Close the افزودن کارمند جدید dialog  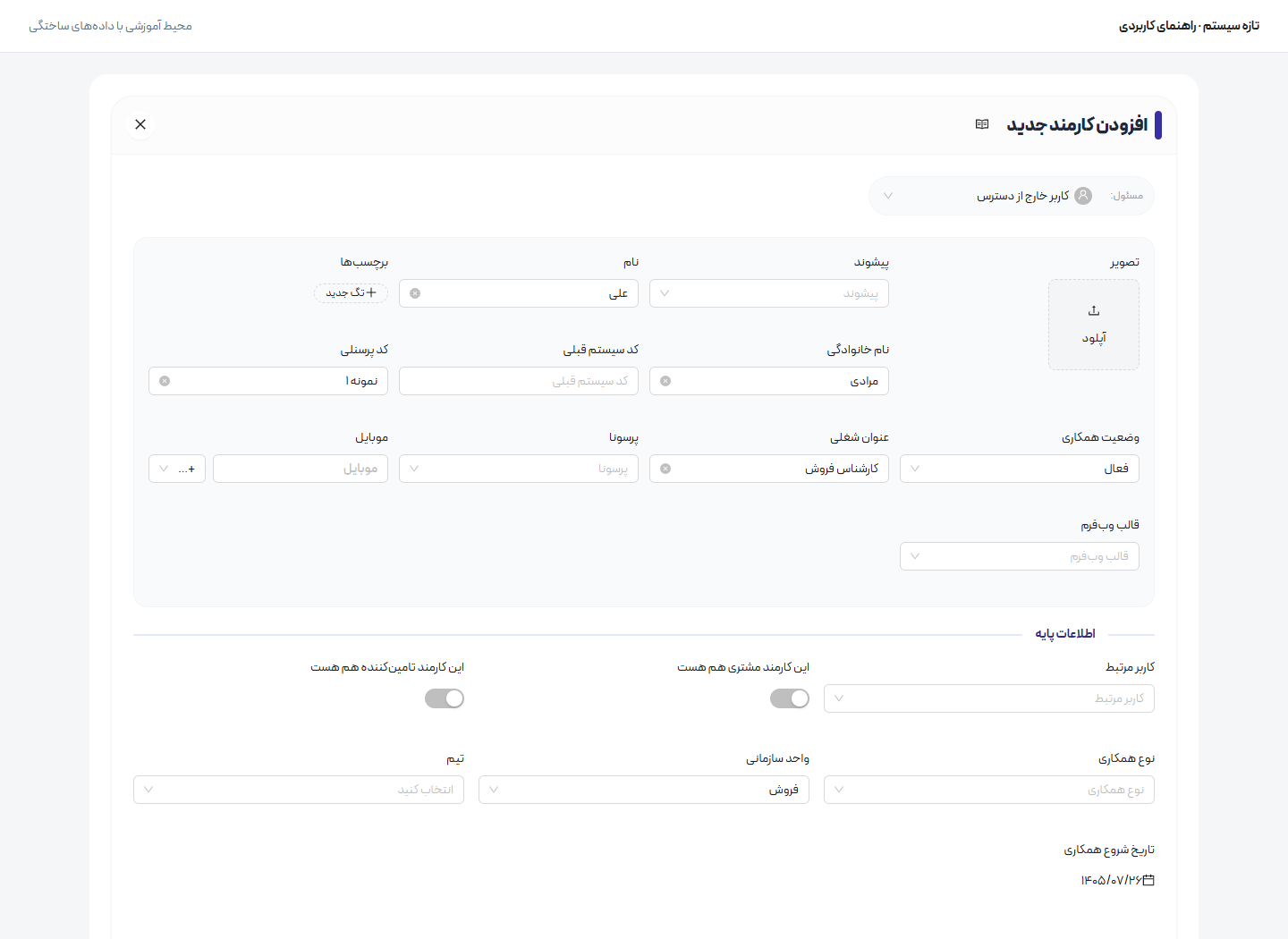[x=140, y=124]
